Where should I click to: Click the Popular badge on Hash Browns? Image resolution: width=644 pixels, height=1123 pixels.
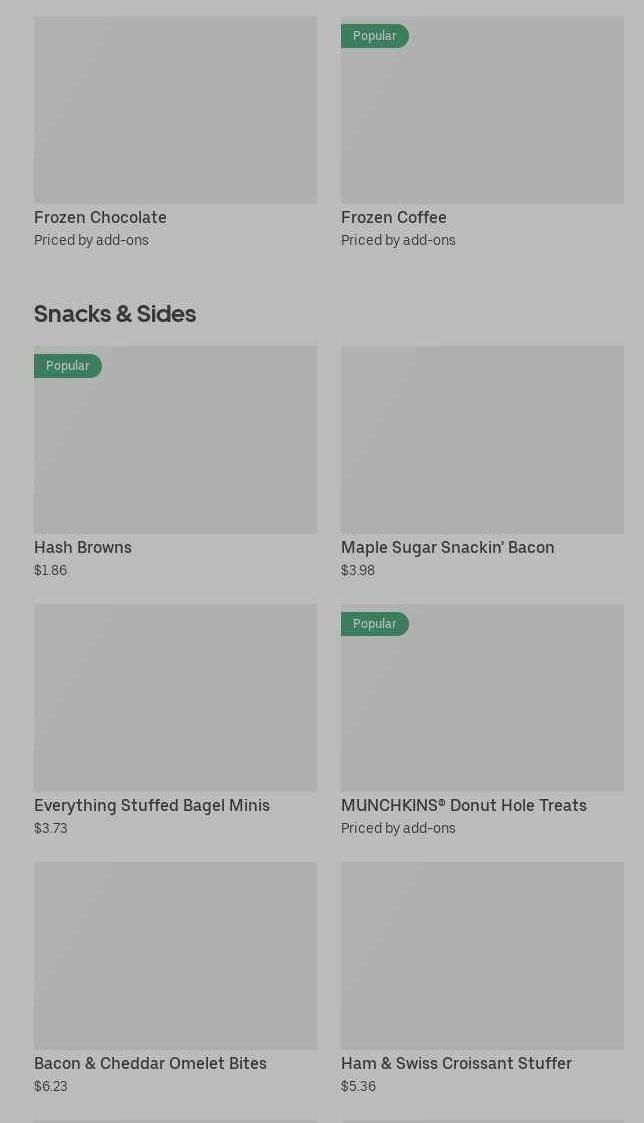pos(68,366)
